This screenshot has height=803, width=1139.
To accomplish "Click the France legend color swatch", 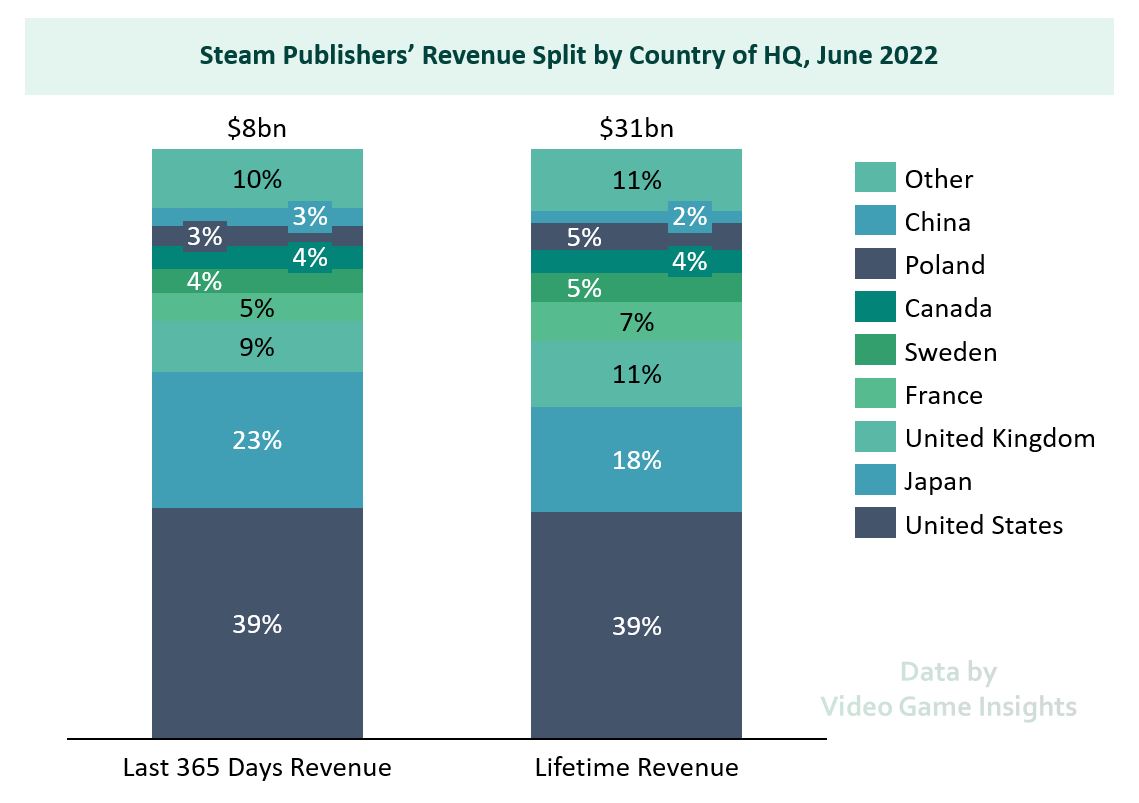I will coord(874,395).
